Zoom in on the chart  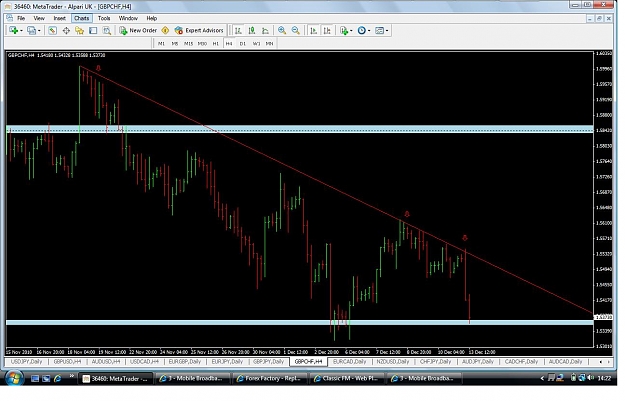click(282, 31)
